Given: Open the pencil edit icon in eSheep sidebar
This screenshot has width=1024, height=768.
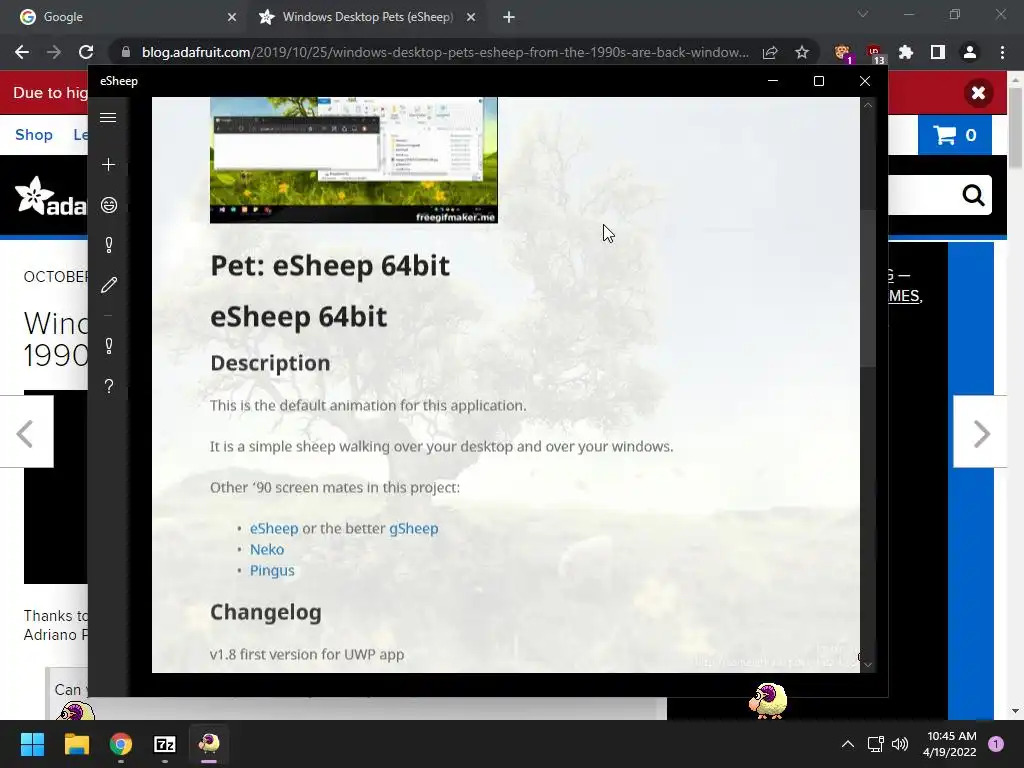Looking at the screenshot, I should (x=108, y=285).
